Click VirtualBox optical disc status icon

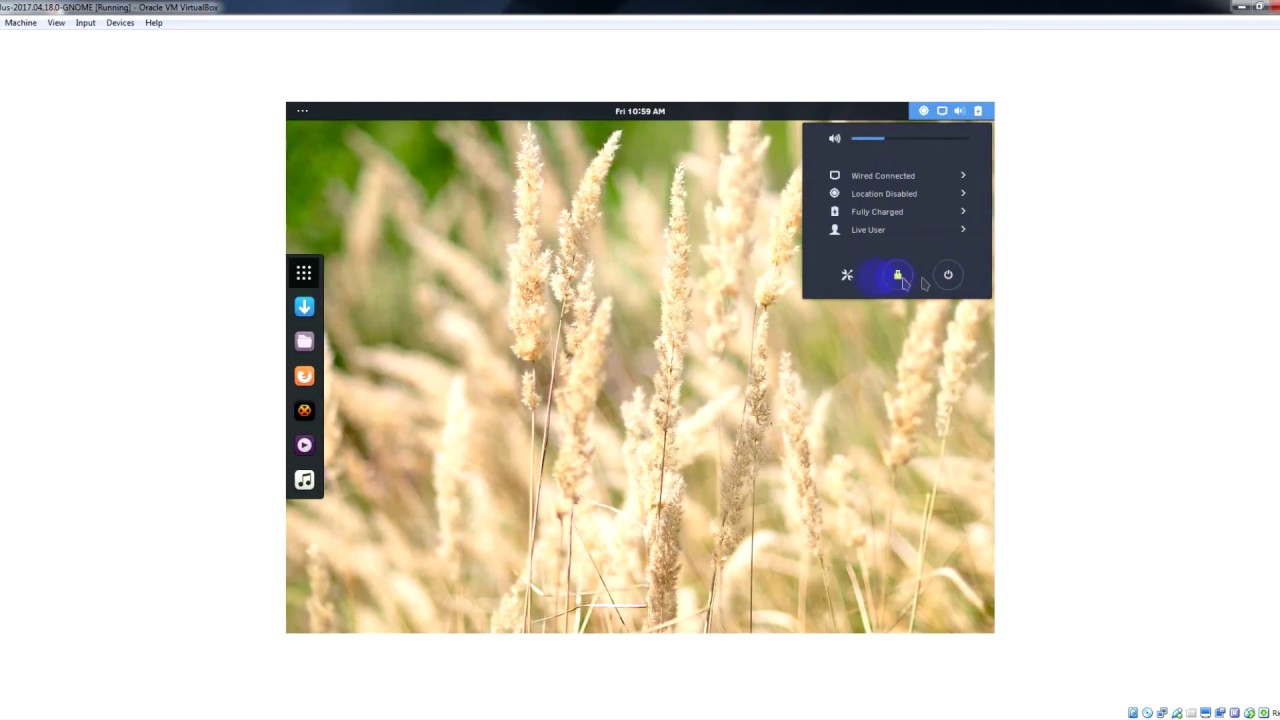click(1147, 713)
